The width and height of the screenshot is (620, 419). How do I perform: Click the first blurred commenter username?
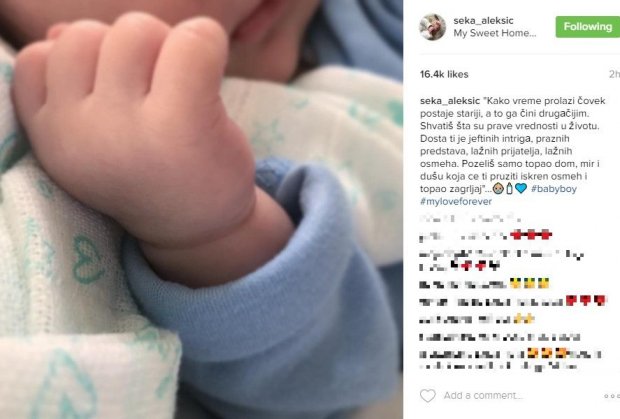tap(435, 218)
